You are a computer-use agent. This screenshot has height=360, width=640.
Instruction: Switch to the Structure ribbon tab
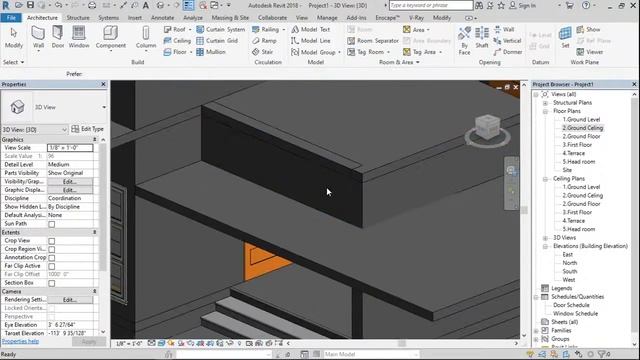[x=78, y=18]
